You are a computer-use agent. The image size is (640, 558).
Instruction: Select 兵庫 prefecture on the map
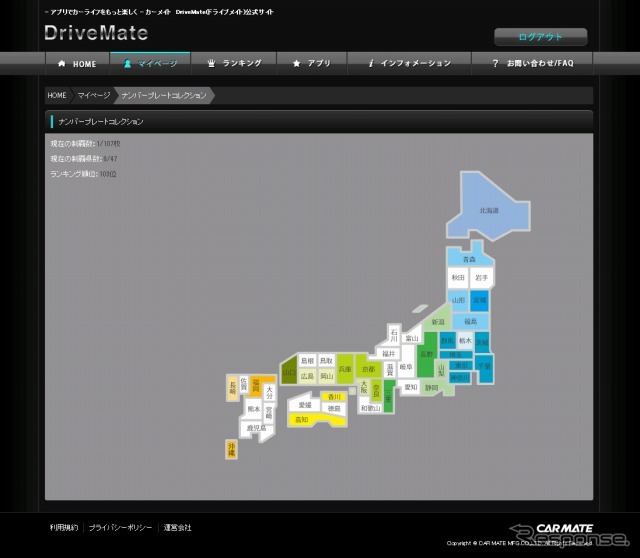(x=345, y=369)
